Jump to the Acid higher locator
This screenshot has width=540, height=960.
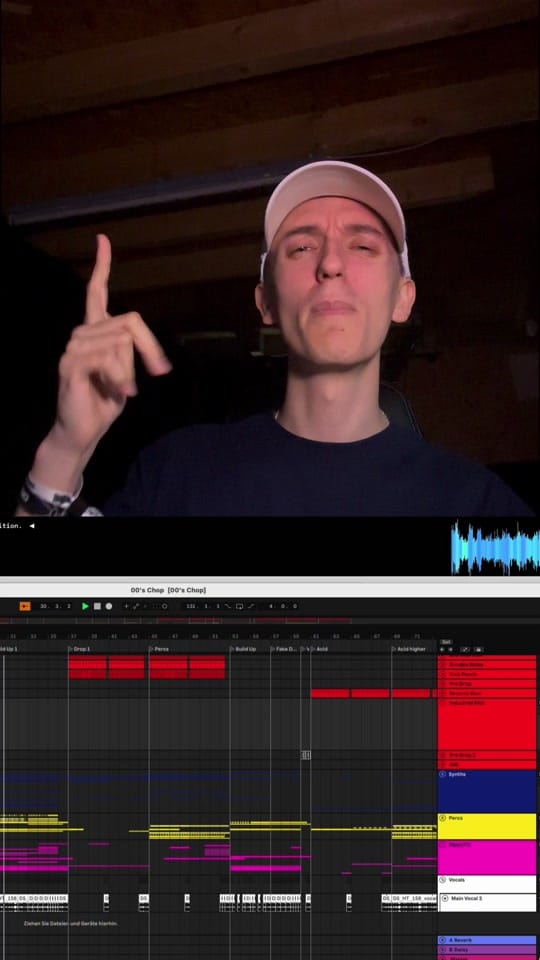(x=409, y=648)
